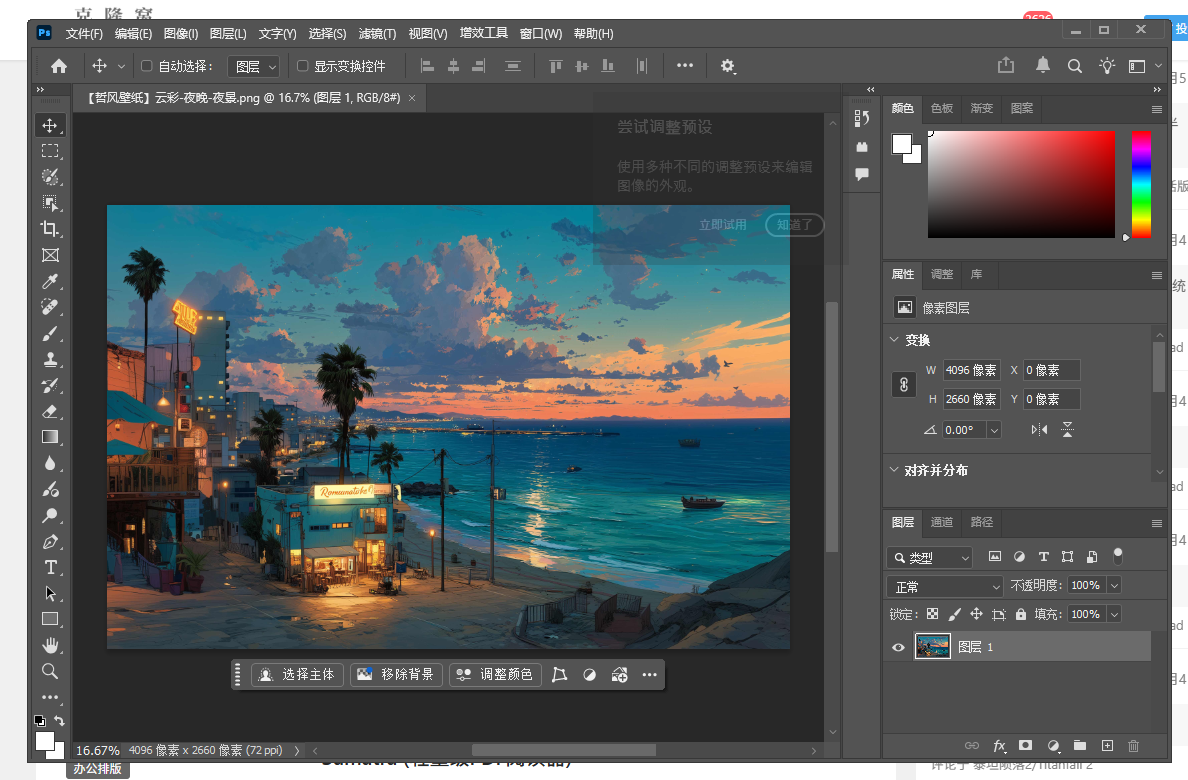Hide 图层 1 using the eye icon

898,647
